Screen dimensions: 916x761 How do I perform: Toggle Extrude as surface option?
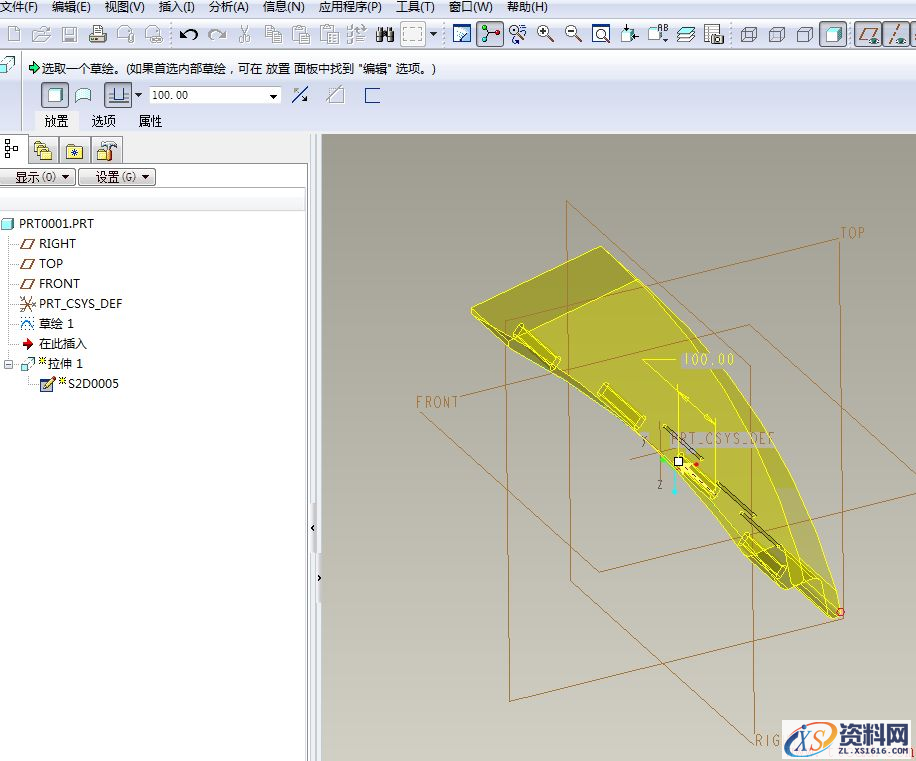point(84,96)
